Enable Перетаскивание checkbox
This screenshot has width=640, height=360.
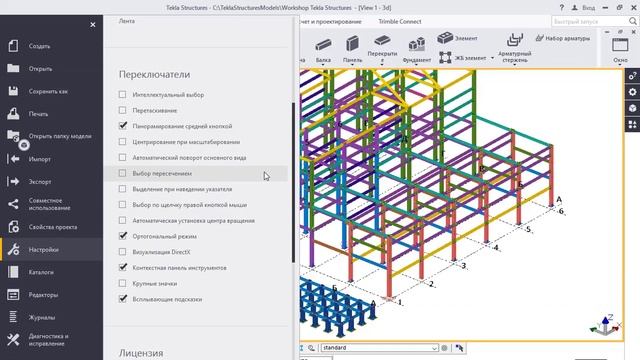click(x=122, y=110)
